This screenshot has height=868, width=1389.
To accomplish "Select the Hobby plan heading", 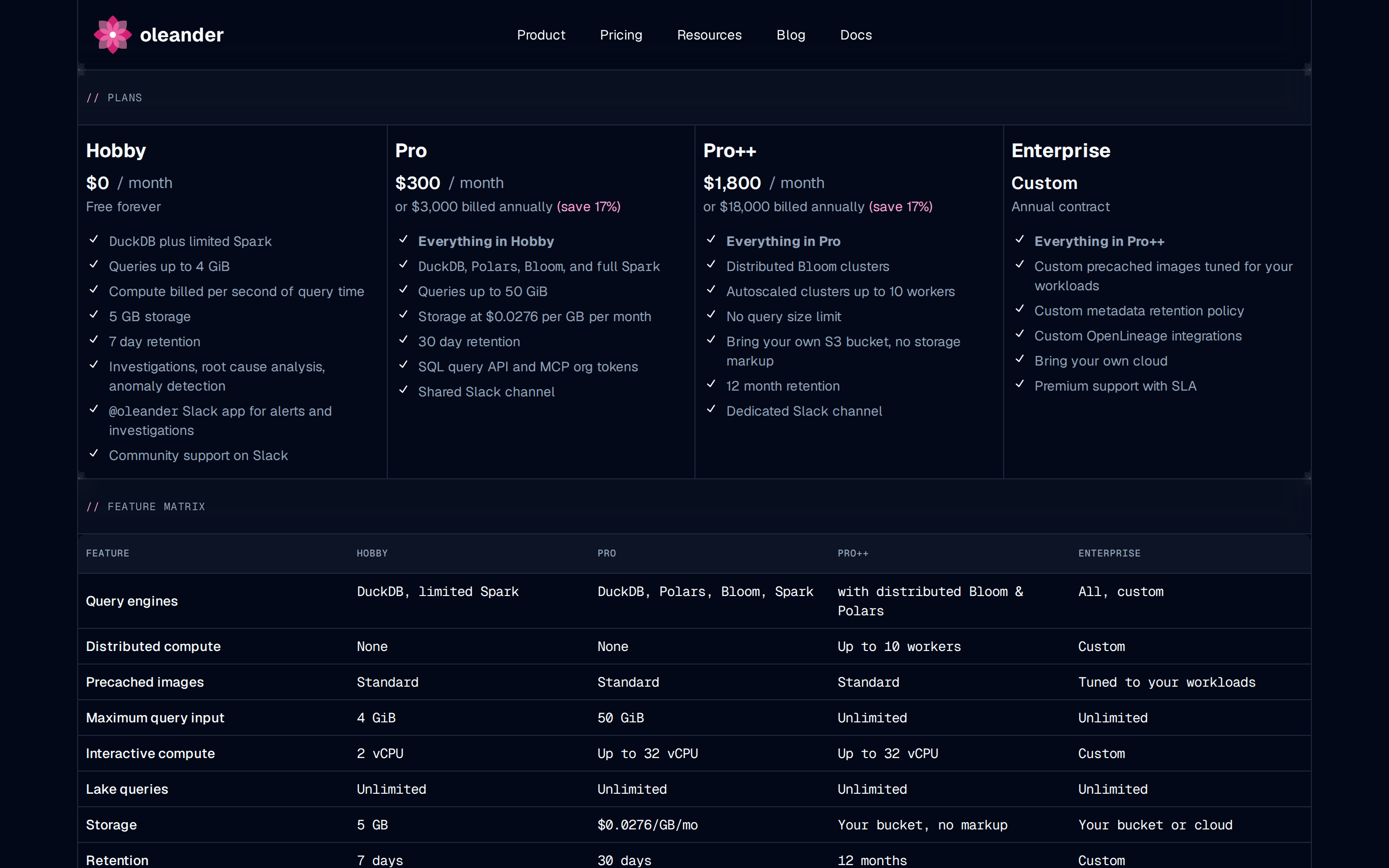I will click(x=116, y=150).
